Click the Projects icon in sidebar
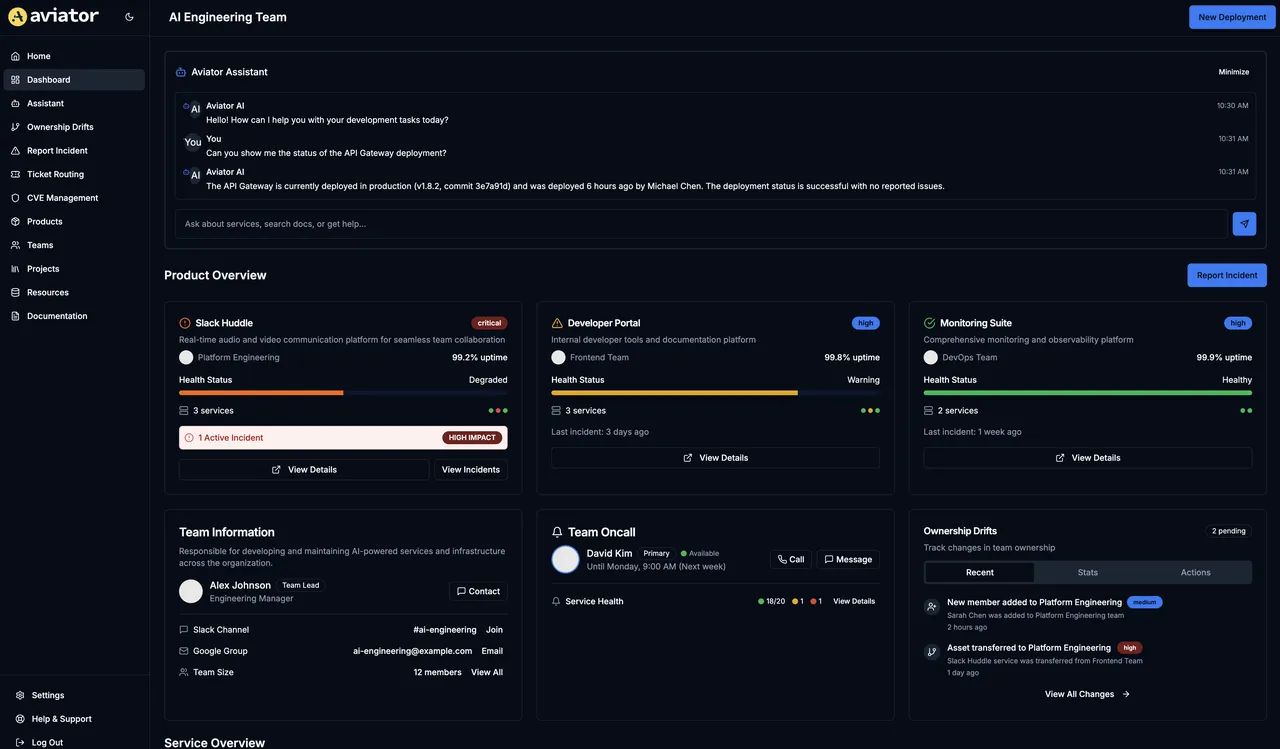This screenshot has width=1280, height=749. pos(15,269)
